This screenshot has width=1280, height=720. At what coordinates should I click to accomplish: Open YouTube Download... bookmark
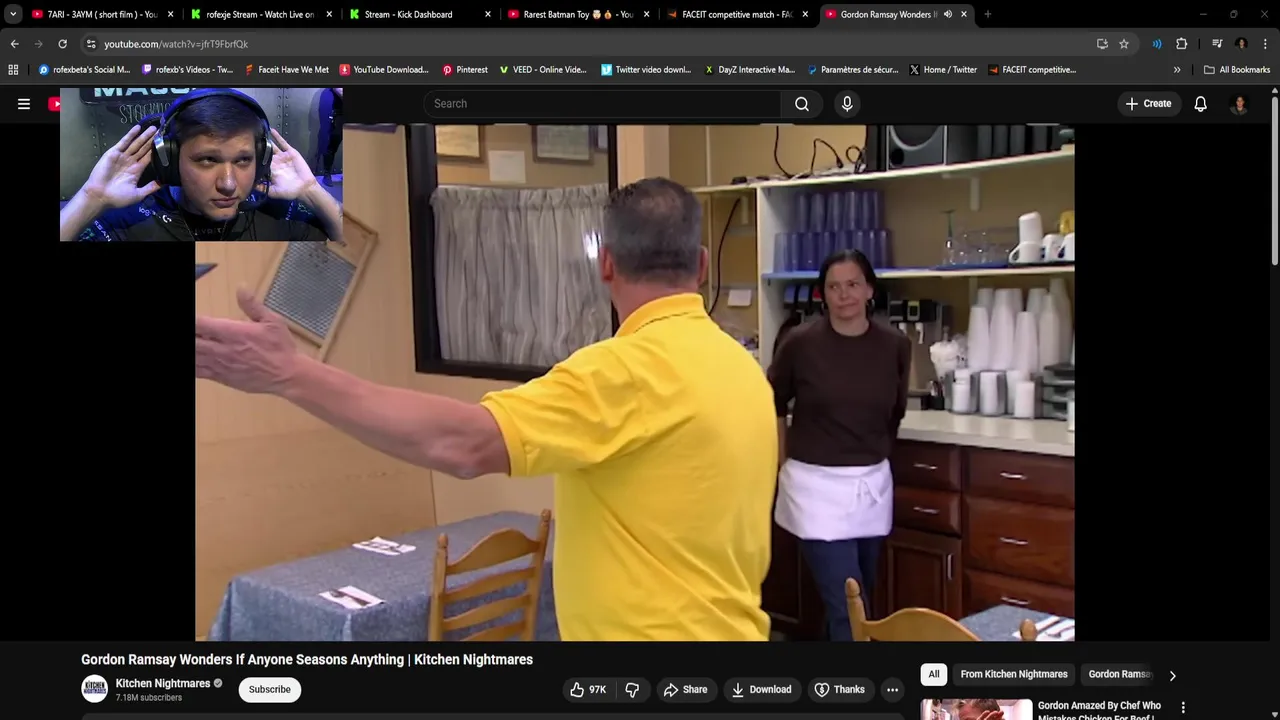384,70
